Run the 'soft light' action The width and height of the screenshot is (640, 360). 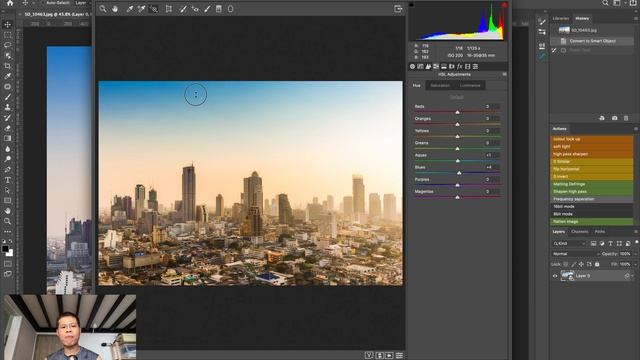point(591,147)
